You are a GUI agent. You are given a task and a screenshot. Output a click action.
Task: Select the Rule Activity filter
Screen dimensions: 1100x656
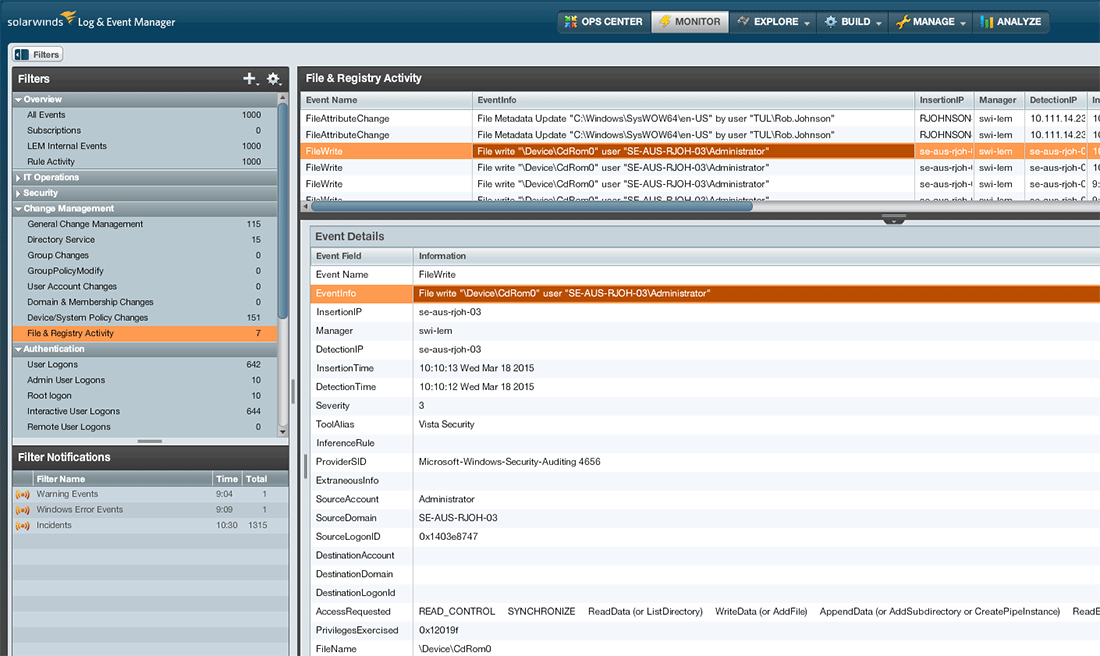pos(145,161)
